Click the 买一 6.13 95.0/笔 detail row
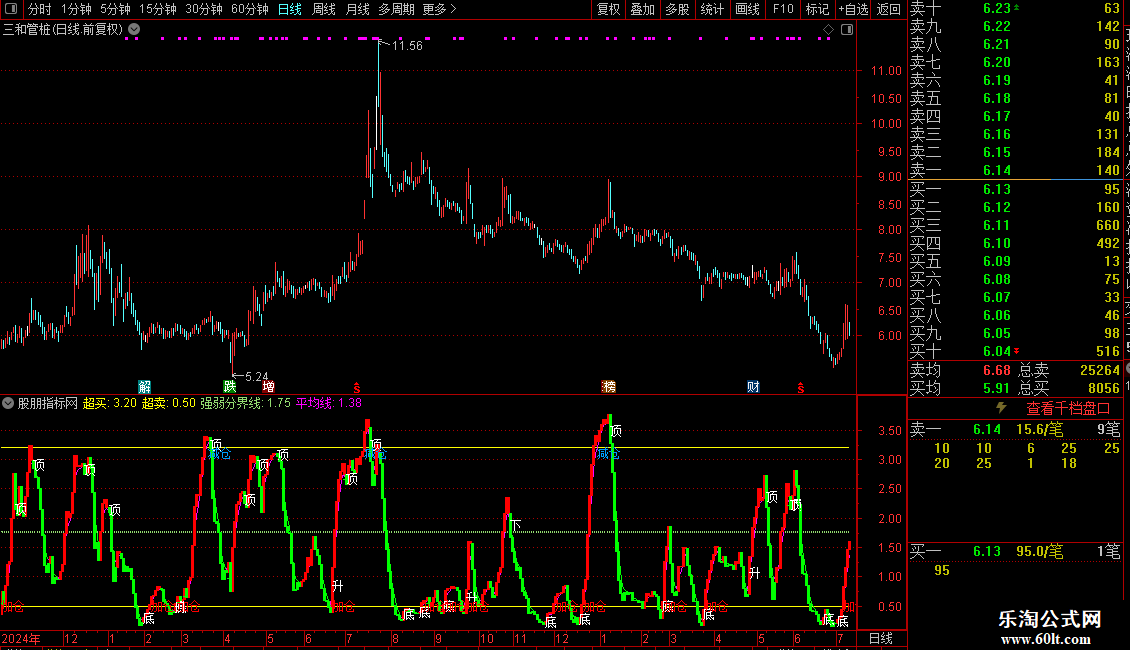The image size is (1130, 650). point(1015,551)
